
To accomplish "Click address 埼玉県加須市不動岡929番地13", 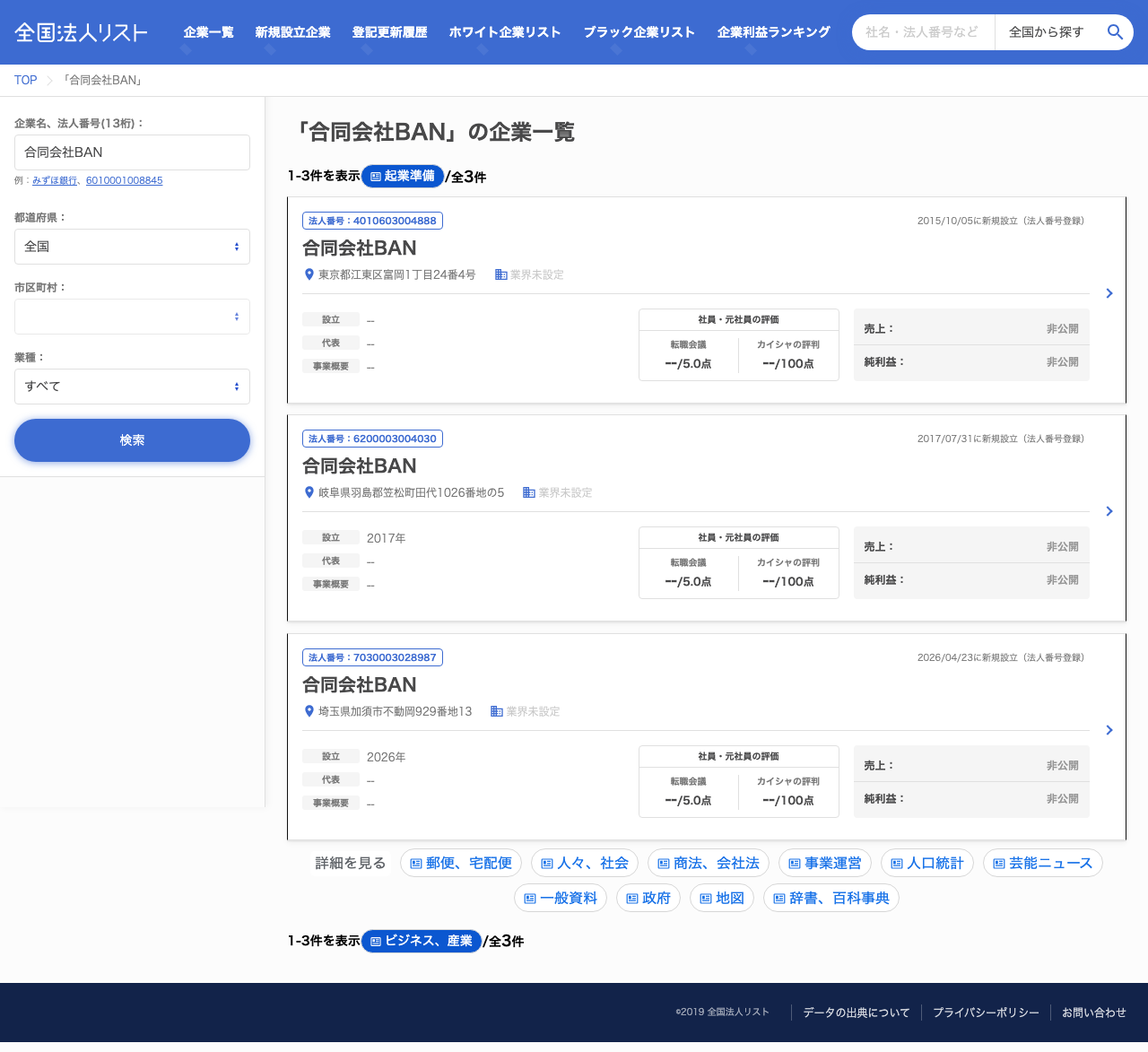I will [396, 711].
